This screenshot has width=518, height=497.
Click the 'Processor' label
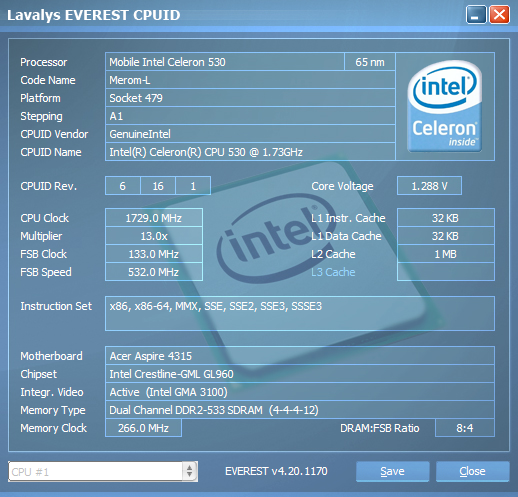[x=44, y=62]
